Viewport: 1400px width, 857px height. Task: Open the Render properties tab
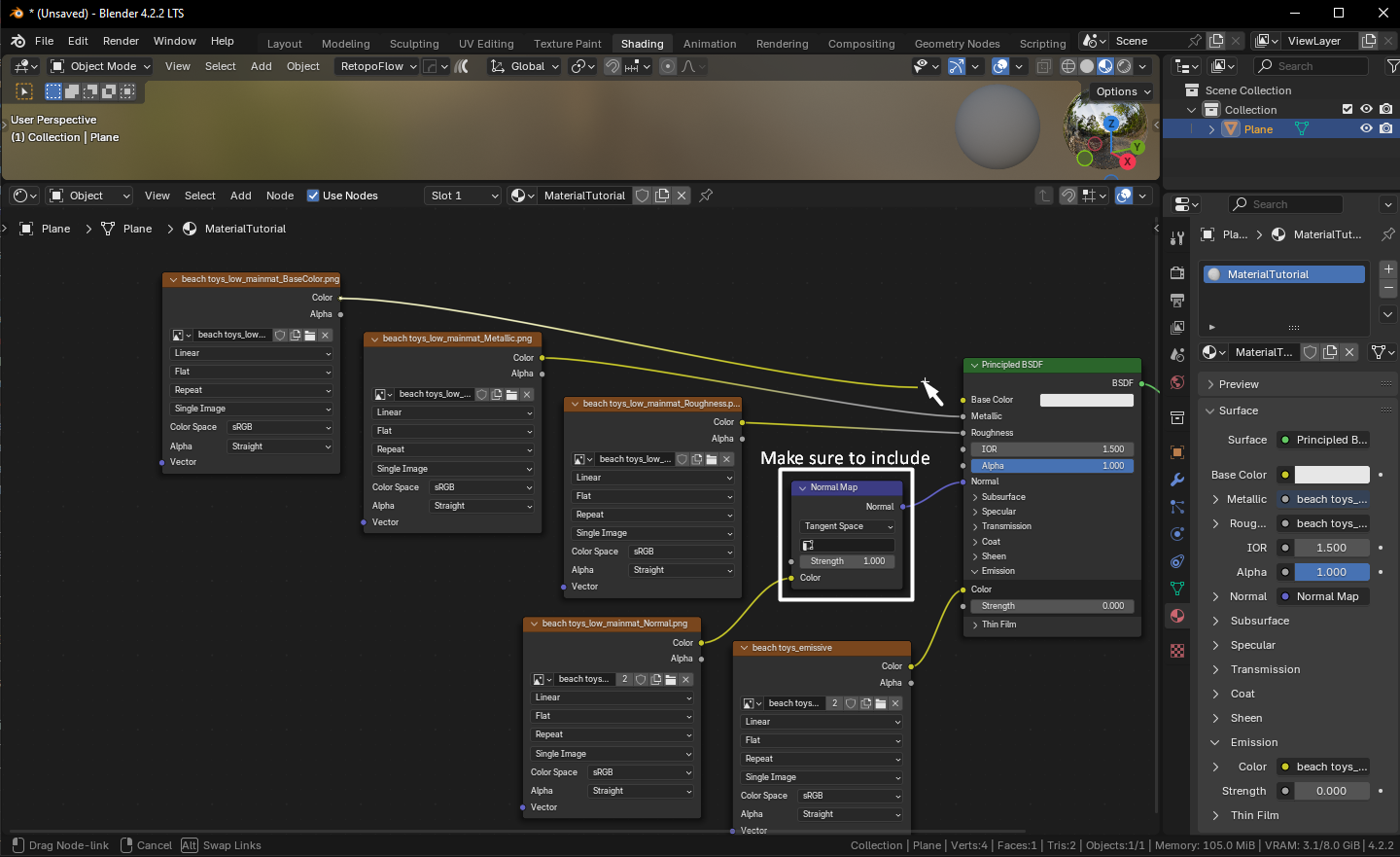1177,272
